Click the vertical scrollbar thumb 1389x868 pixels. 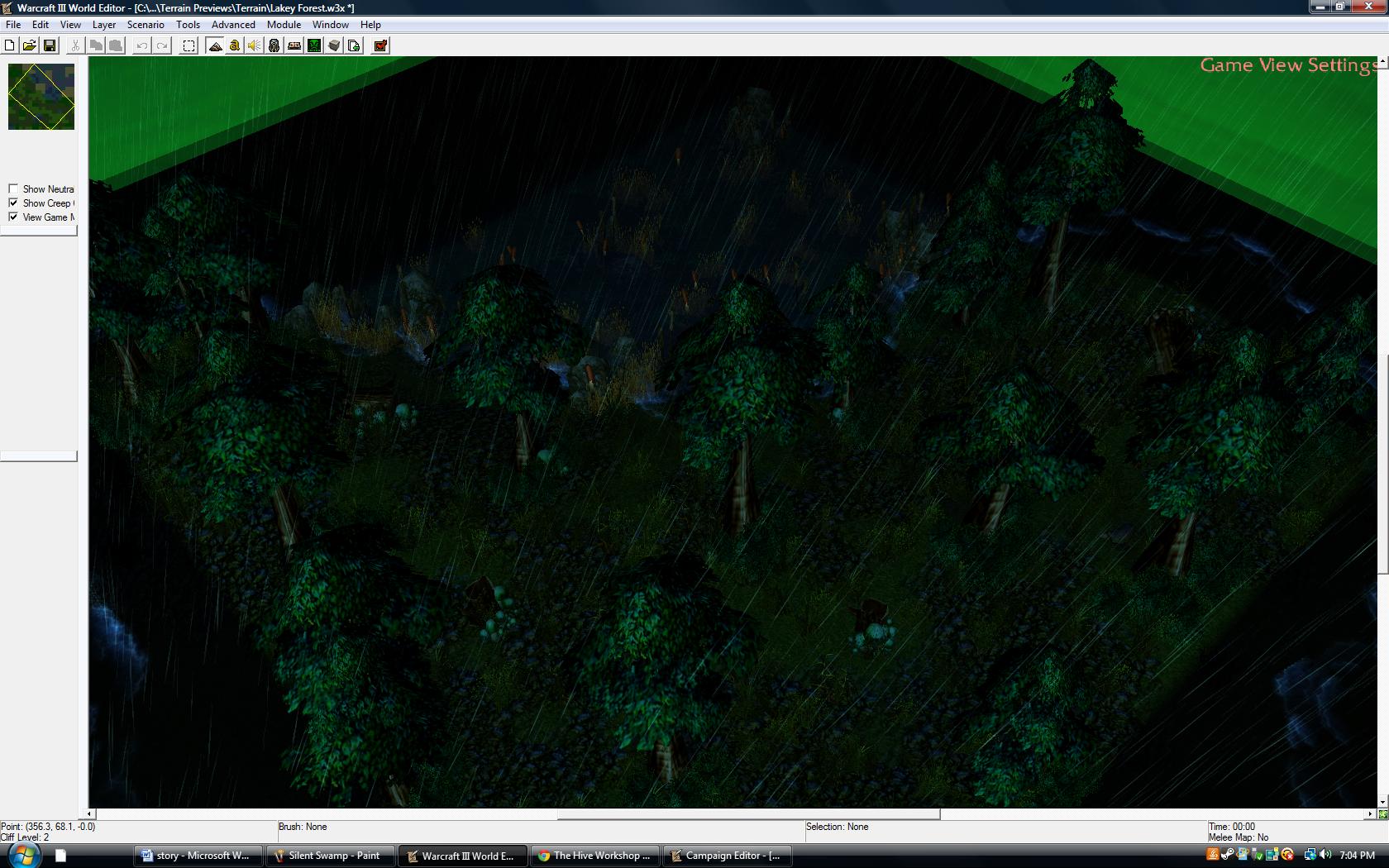(x=1383, y=464)
